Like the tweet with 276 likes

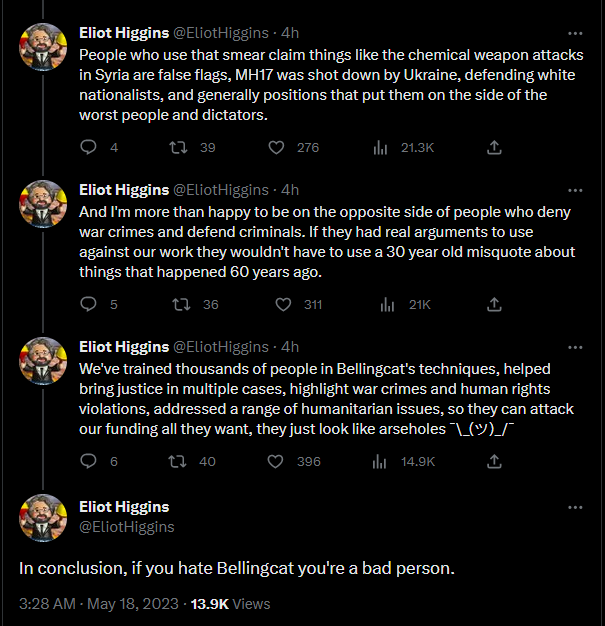coord(277,147)
